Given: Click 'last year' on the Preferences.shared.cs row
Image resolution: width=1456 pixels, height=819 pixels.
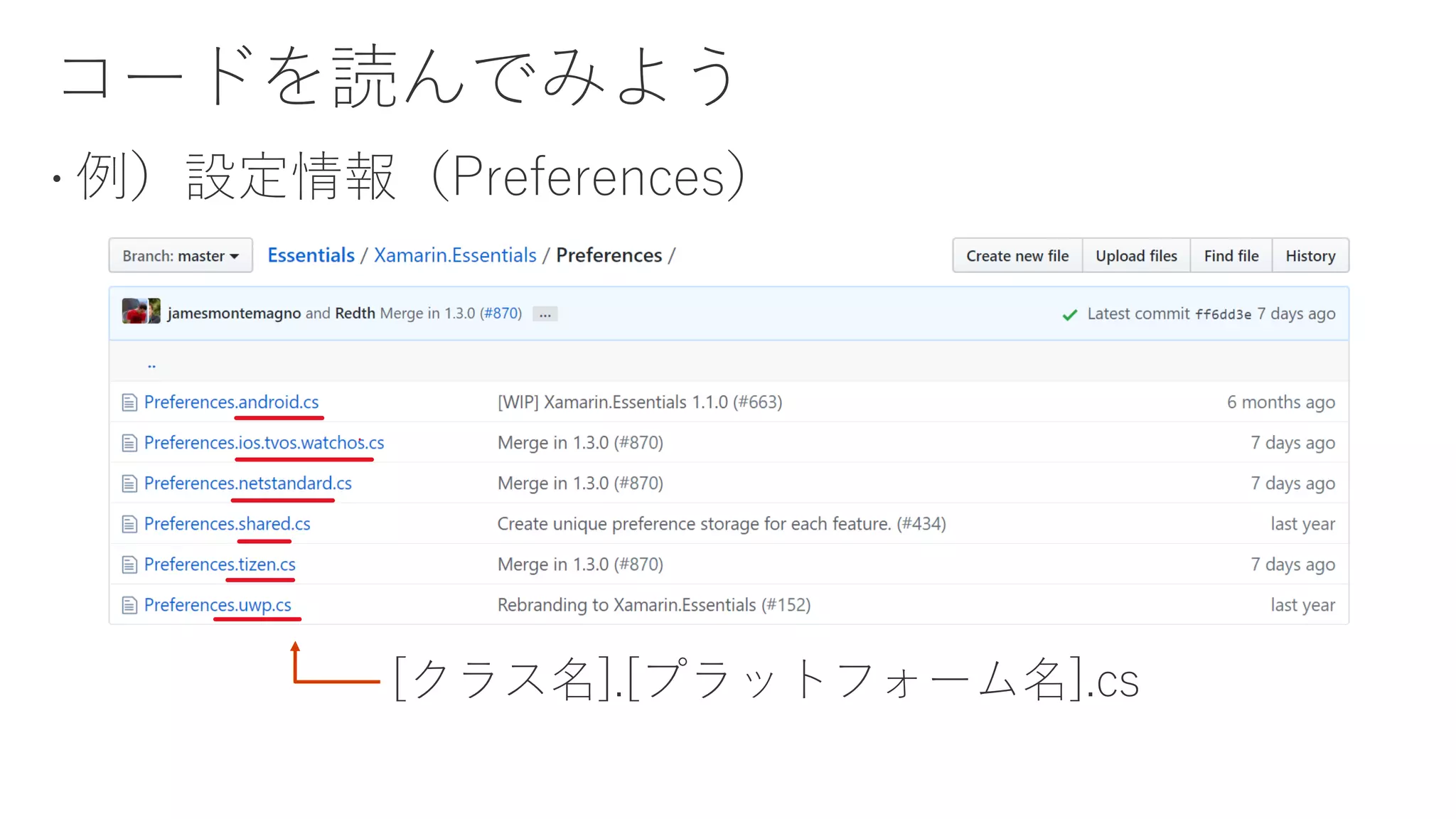Looking at the screenshot, I should (1302, 524).
